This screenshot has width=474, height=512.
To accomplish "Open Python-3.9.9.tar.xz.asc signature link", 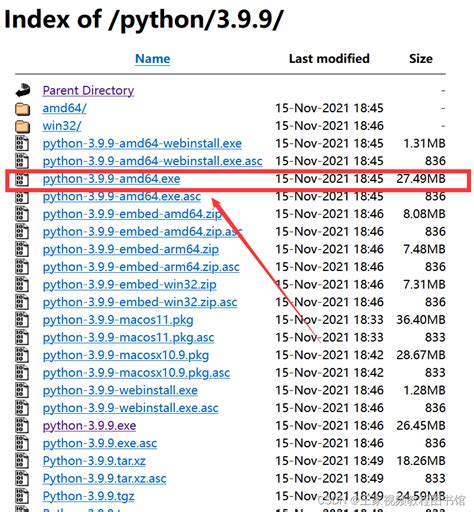I will 104,479.
